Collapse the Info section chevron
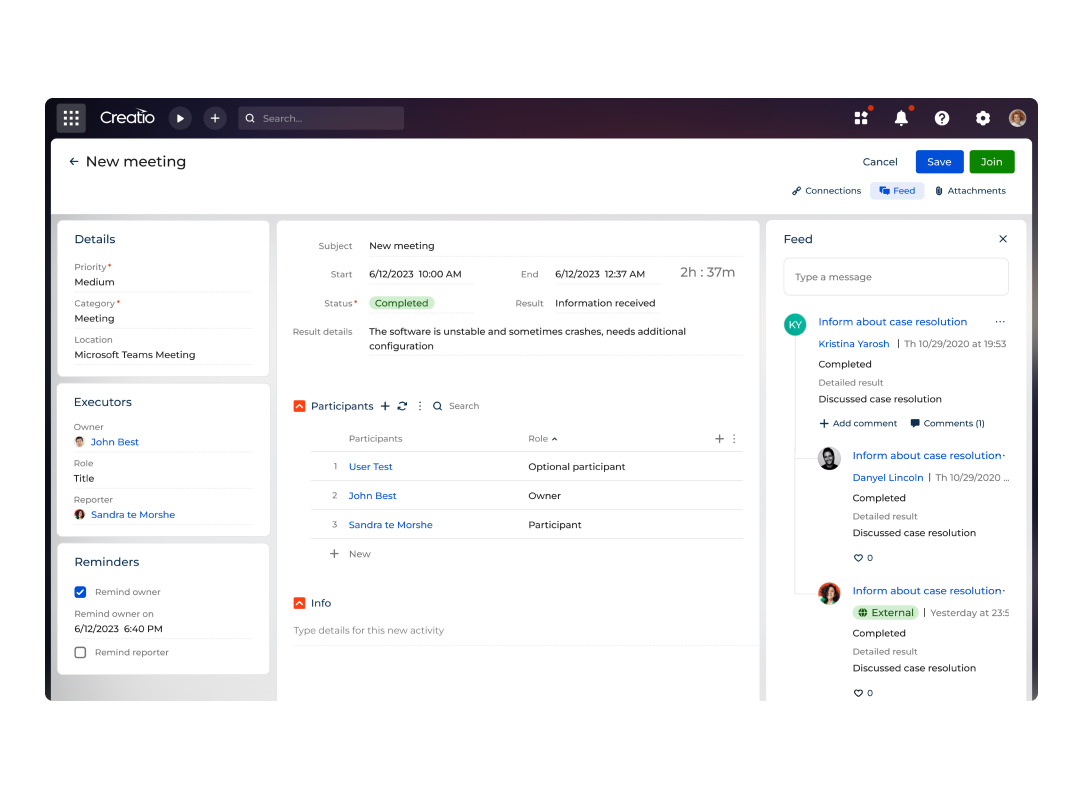This screenshot has width=1082, height=800. 299,603
